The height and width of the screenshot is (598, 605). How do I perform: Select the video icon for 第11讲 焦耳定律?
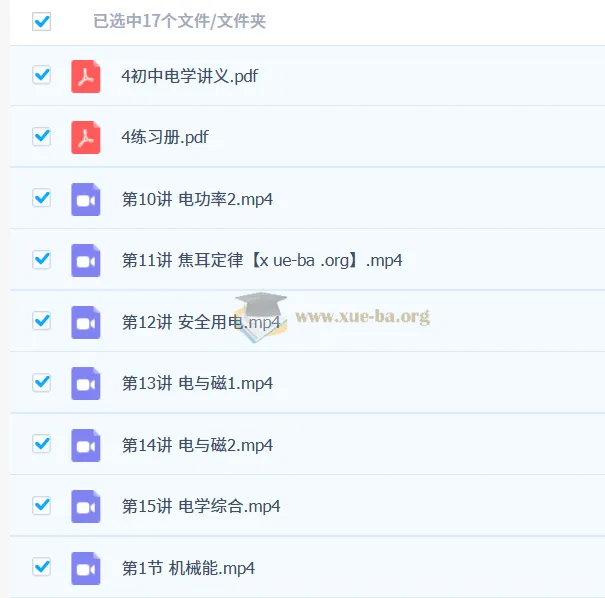pos(86,260)
